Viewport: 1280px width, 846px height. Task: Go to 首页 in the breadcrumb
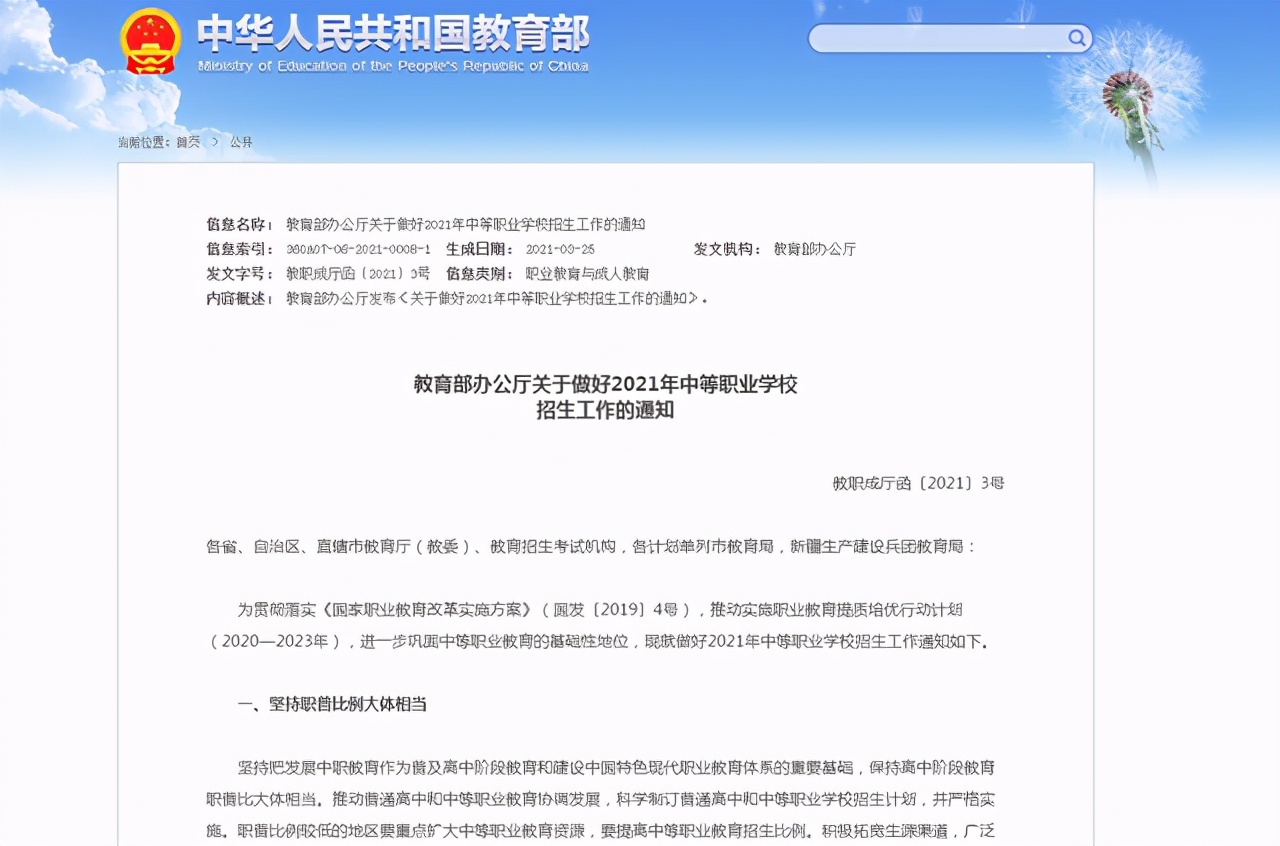tap(188, 142)
